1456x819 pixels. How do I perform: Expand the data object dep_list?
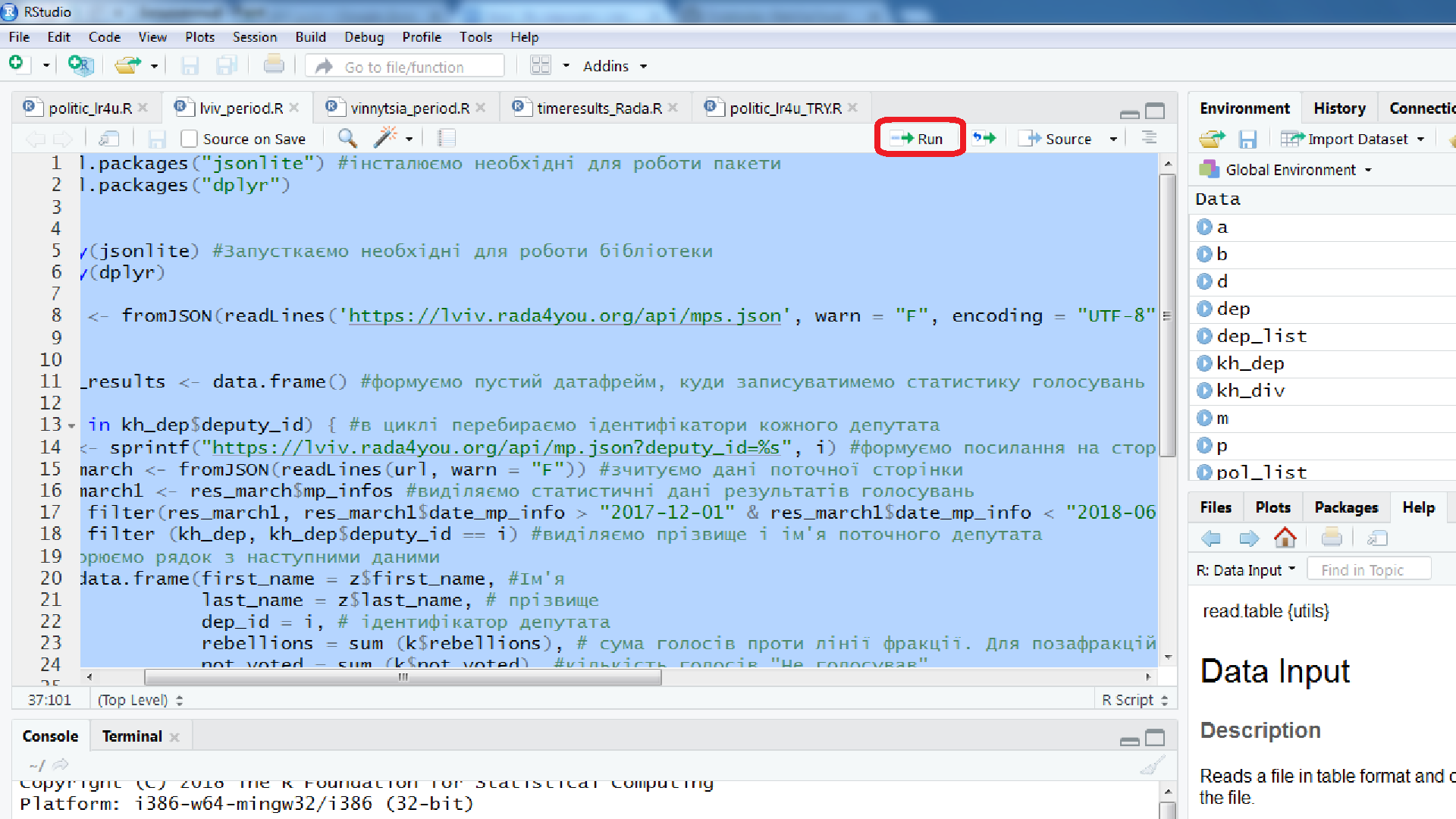[x=1204, y=336]
